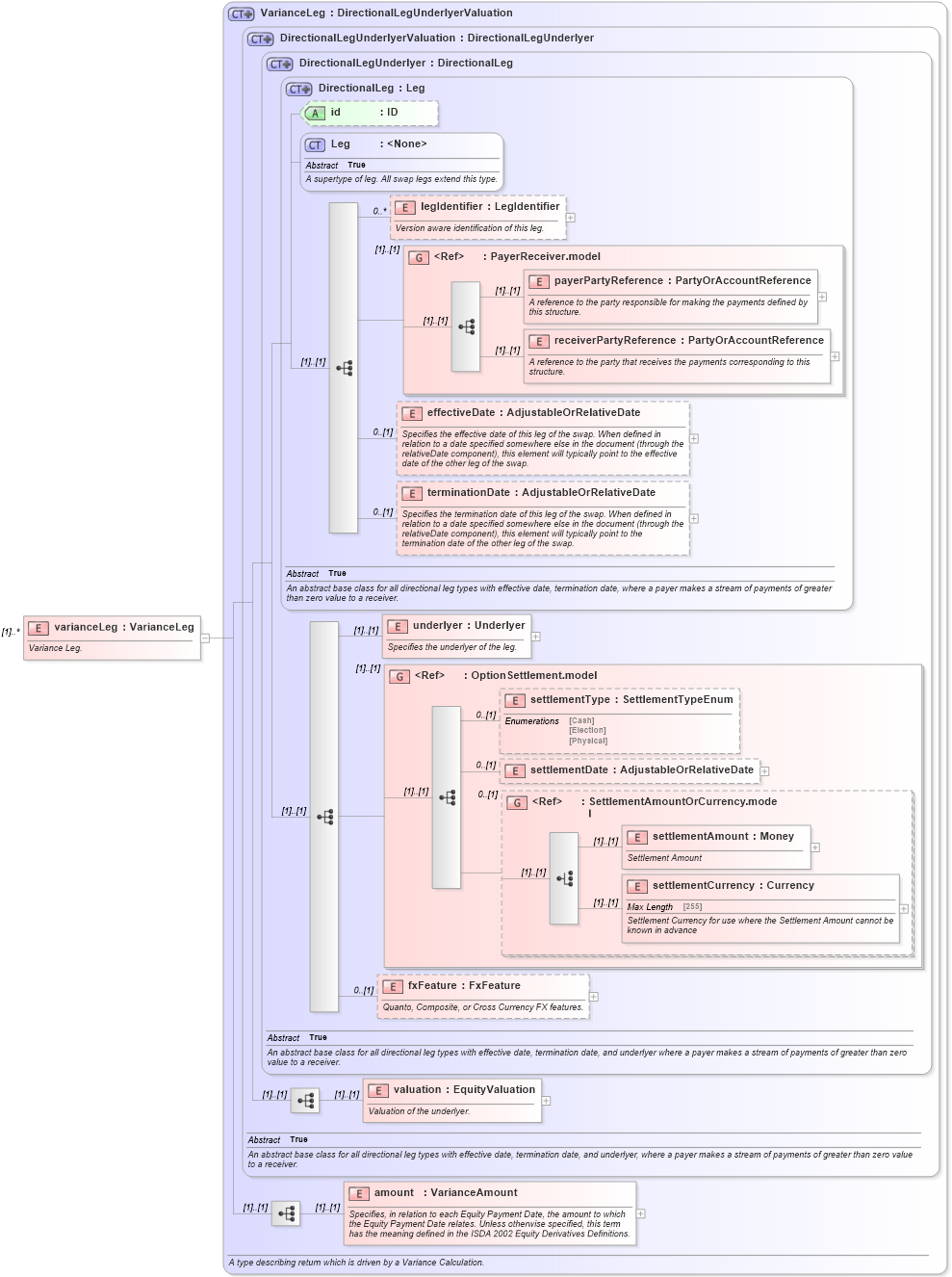Click the G icon of SettlementAmountOrCurrency.mode group

point(517,803)
